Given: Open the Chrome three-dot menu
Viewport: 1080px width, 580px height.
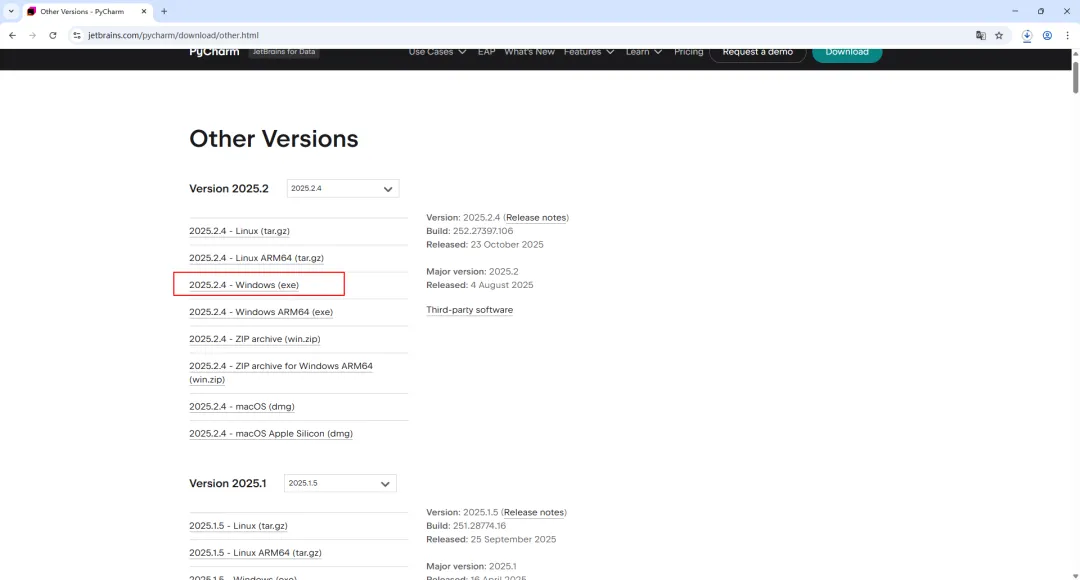Looking at the screenshot, I should [1067, 35].
